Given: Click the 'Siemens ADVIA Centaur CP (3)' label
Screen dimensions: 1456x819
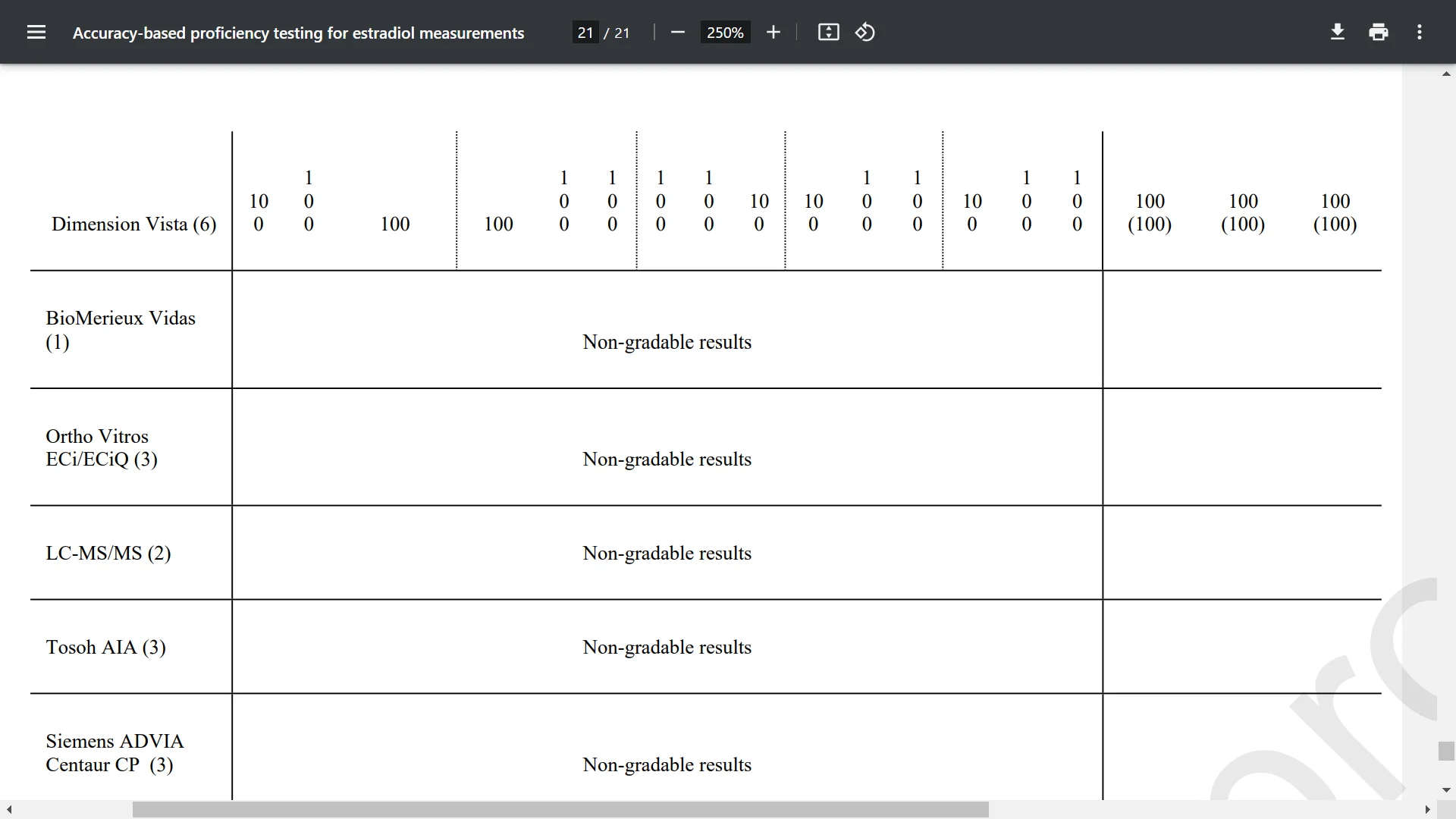Looking at the screenshot, I should tap(115, 753).
